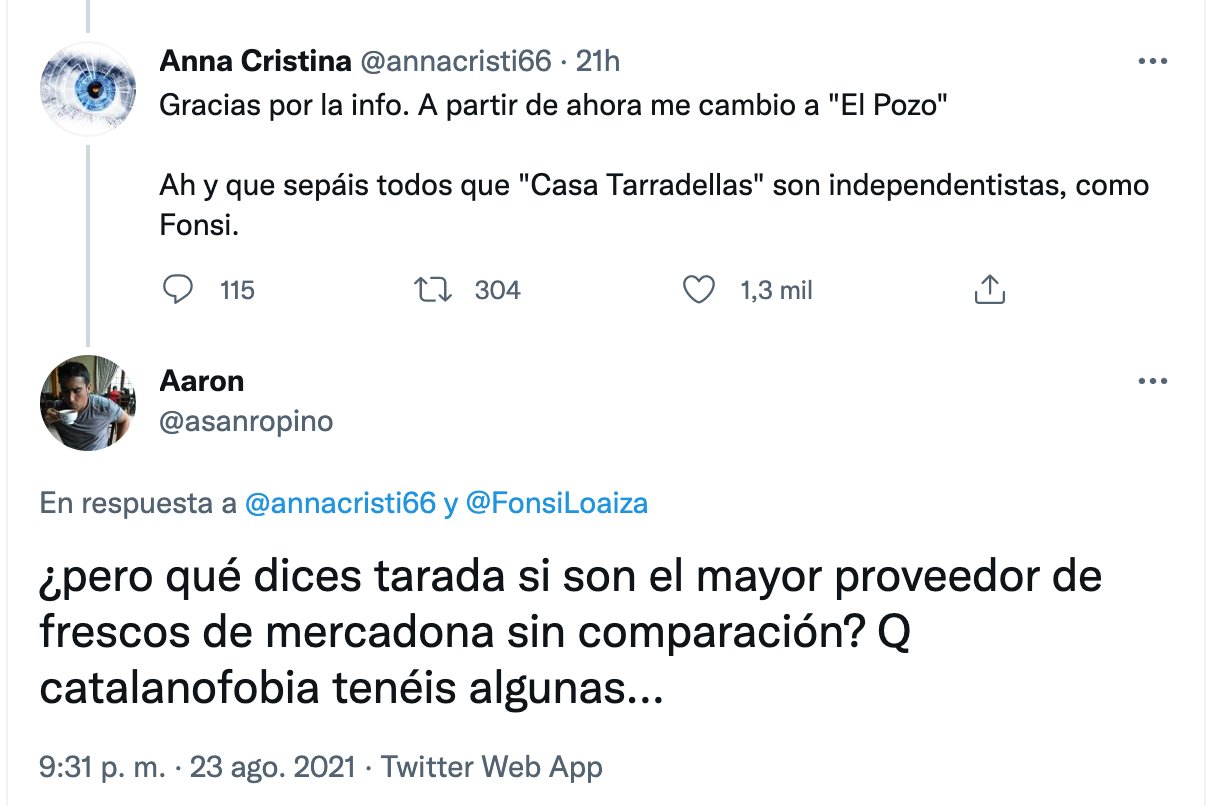The image size is (1208, 806).
Task: Like Anna Cristina's tweet with heart icon
Action: 697,290
